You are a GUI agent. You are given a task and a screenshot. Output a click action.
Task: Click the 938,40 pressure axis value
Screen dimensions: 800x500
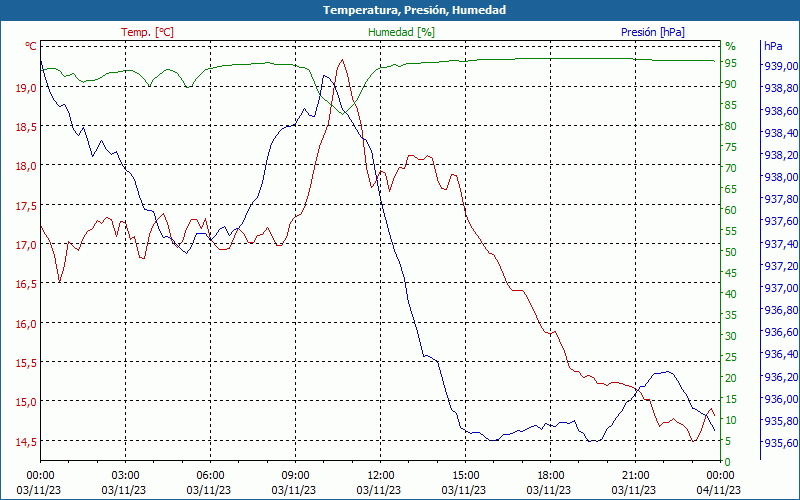tap(781, 133)
